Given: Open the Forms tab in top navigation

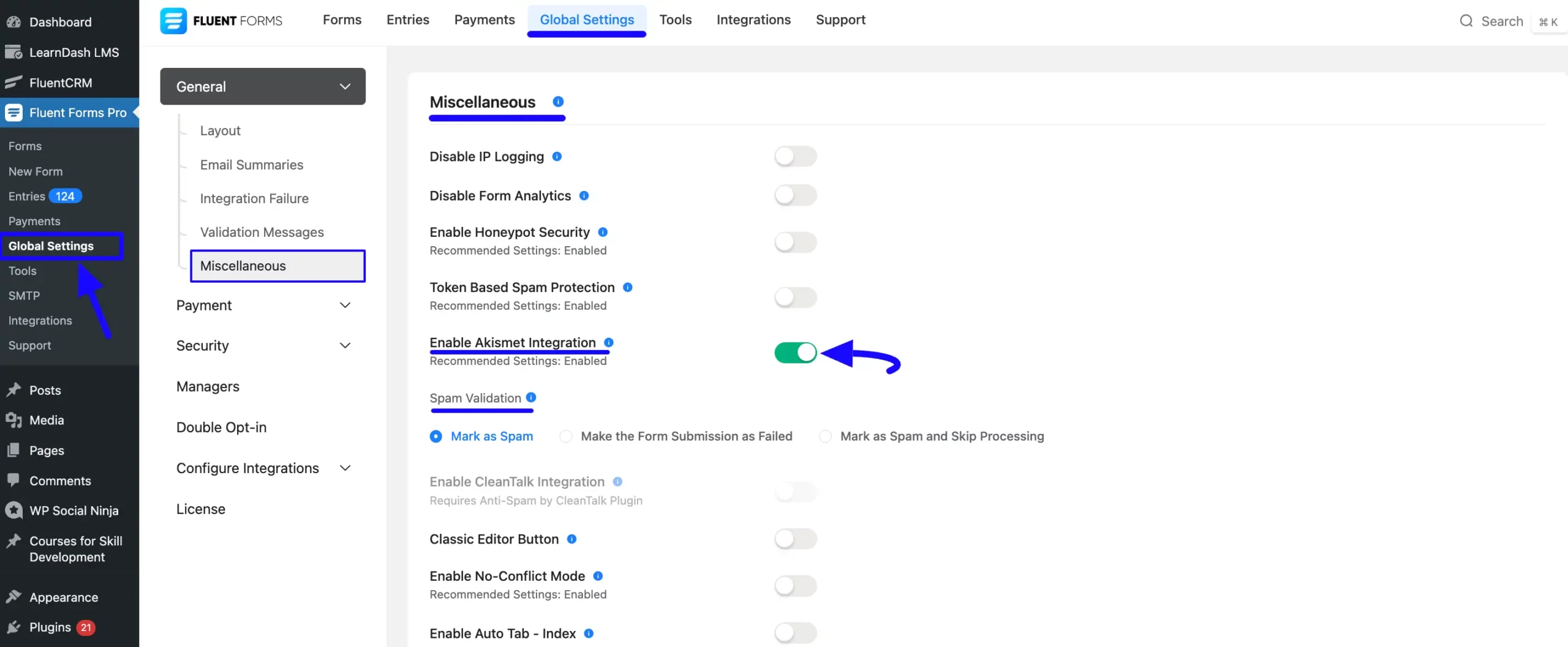Looking at the screenshot, I should point(342,20).
